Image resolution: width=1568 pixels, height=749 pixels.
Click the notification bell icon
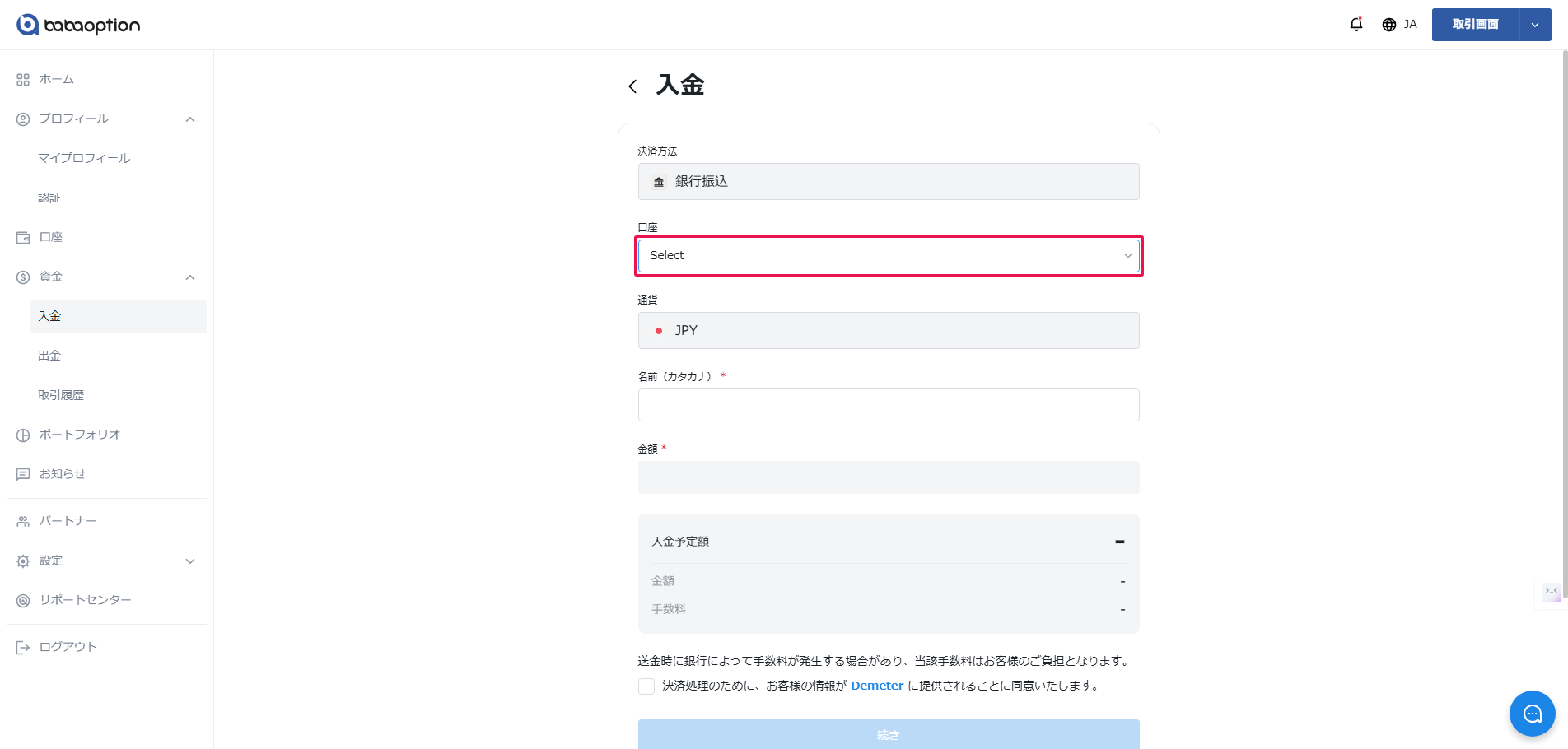coord(1356,25)
